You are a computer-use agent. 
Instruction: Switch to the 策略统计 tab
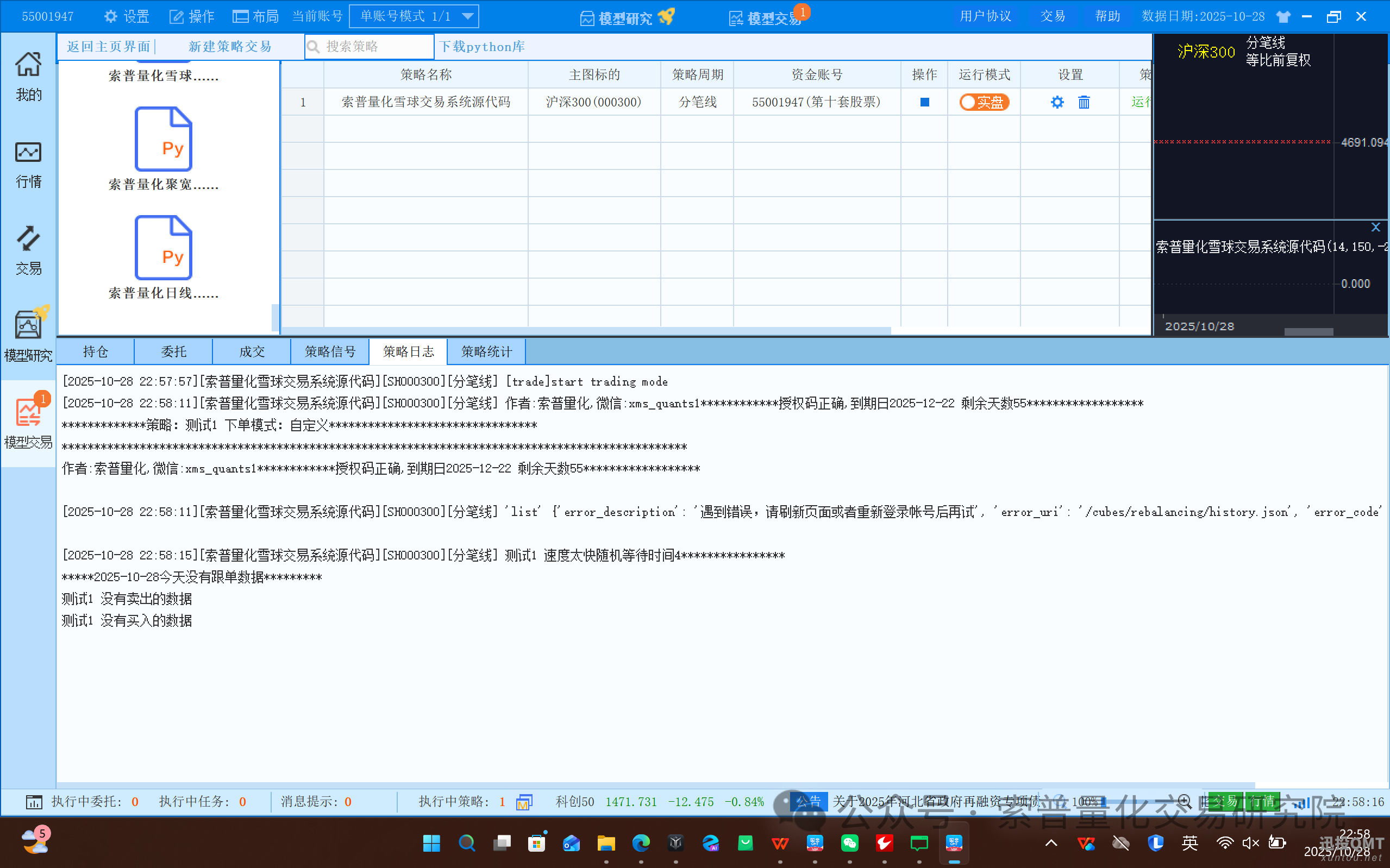[x=486, y=351]
